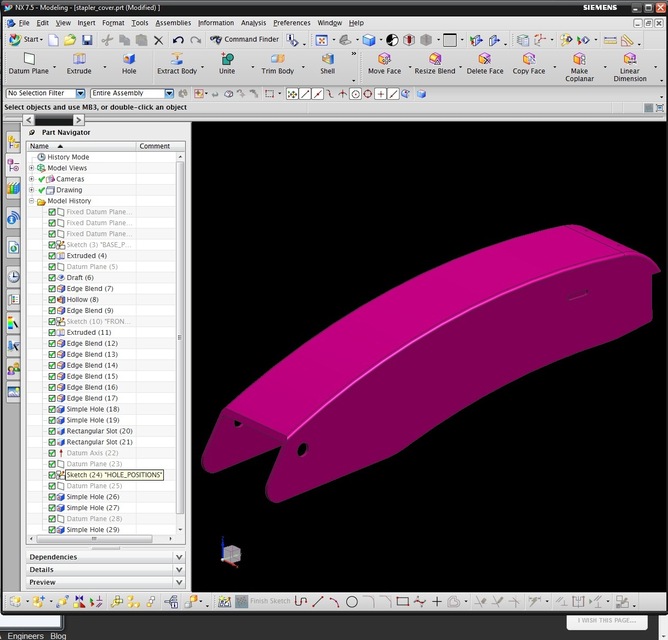668x640 pixels.
Task: Click the Start button
Action: 26,40
